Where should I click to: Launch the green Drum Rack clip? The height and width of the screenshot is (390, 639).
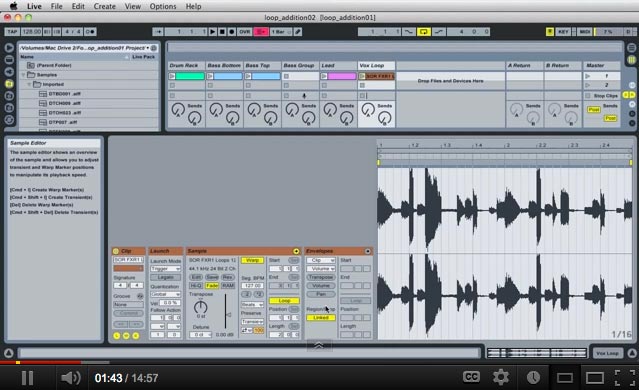point(172,76)
